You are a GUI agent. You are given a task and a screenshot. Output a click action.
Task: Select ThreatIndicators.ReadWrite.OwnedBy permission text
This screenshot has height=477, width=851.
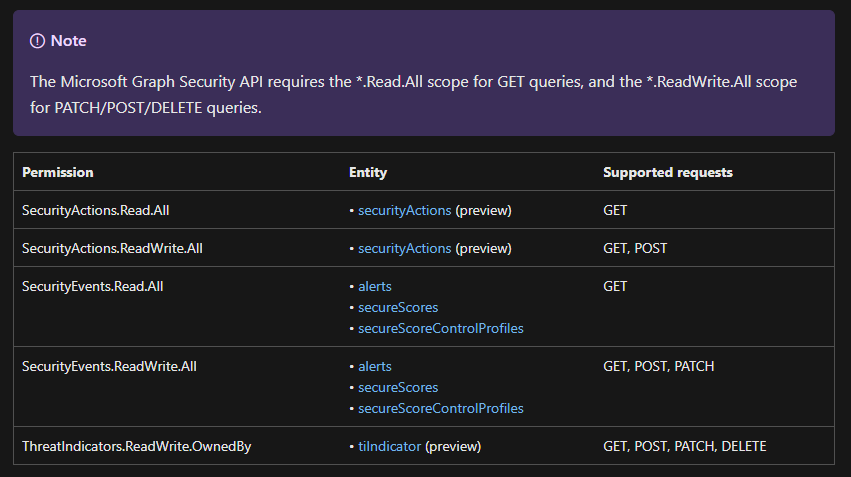pyautogui.click(x=137, y=447)
